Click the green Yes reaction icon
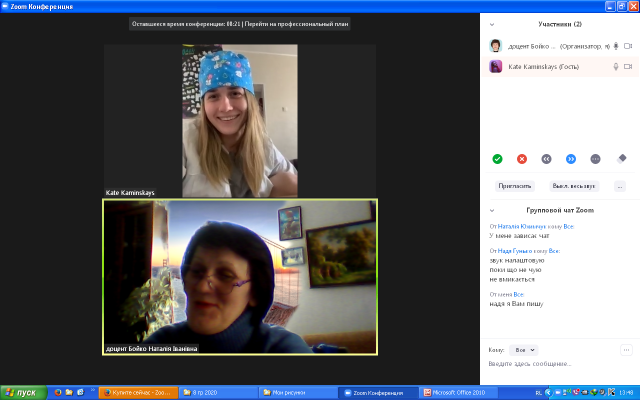The width and height of the screenshot is (640, 400). [x=497, y=159]
